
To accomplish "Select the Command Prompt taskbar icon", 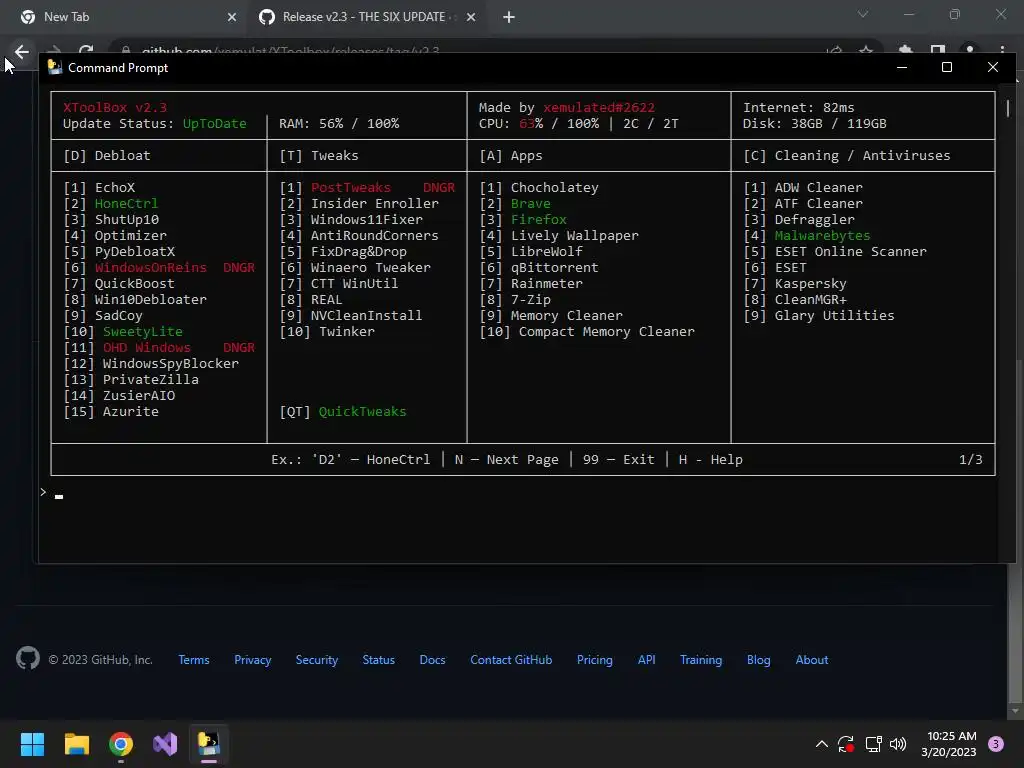I will (x=209, y=744).
